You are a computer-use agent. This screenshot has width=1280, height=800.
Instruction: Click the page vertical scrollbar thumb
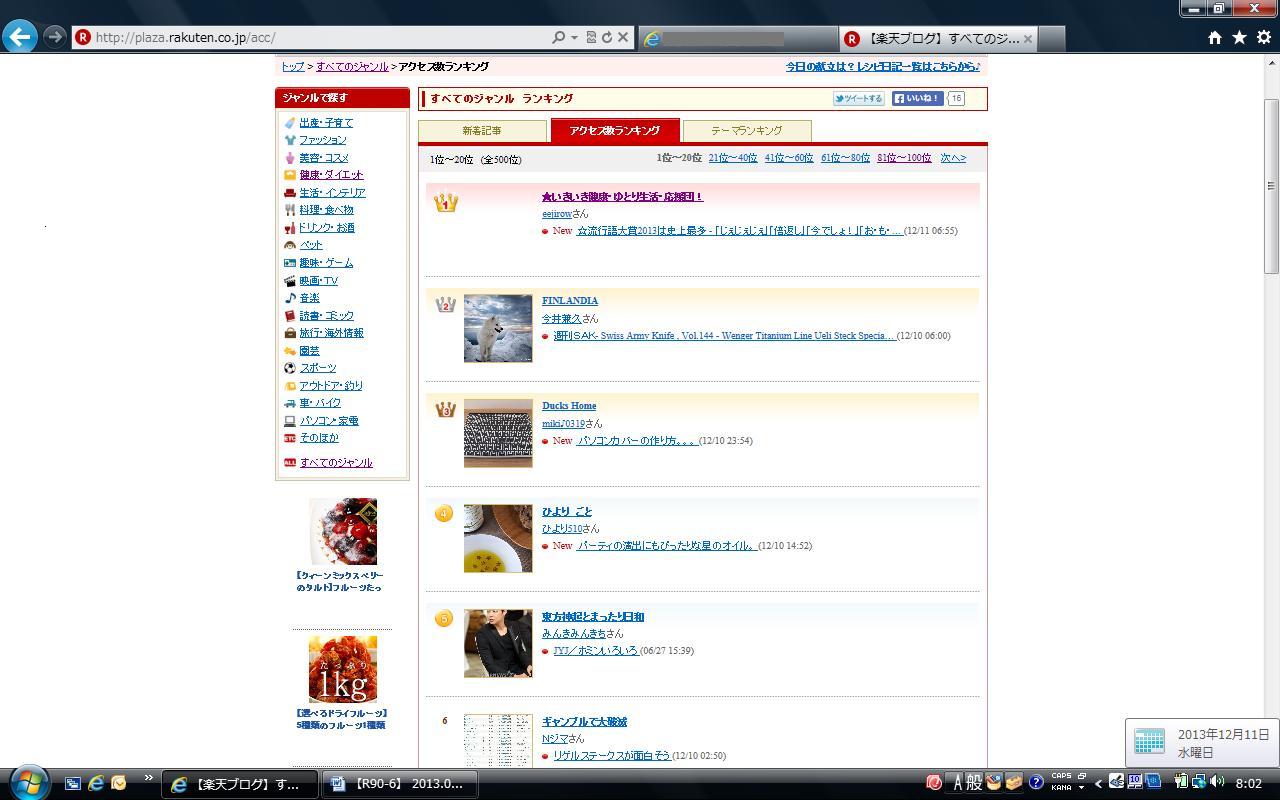[1271, 185]
